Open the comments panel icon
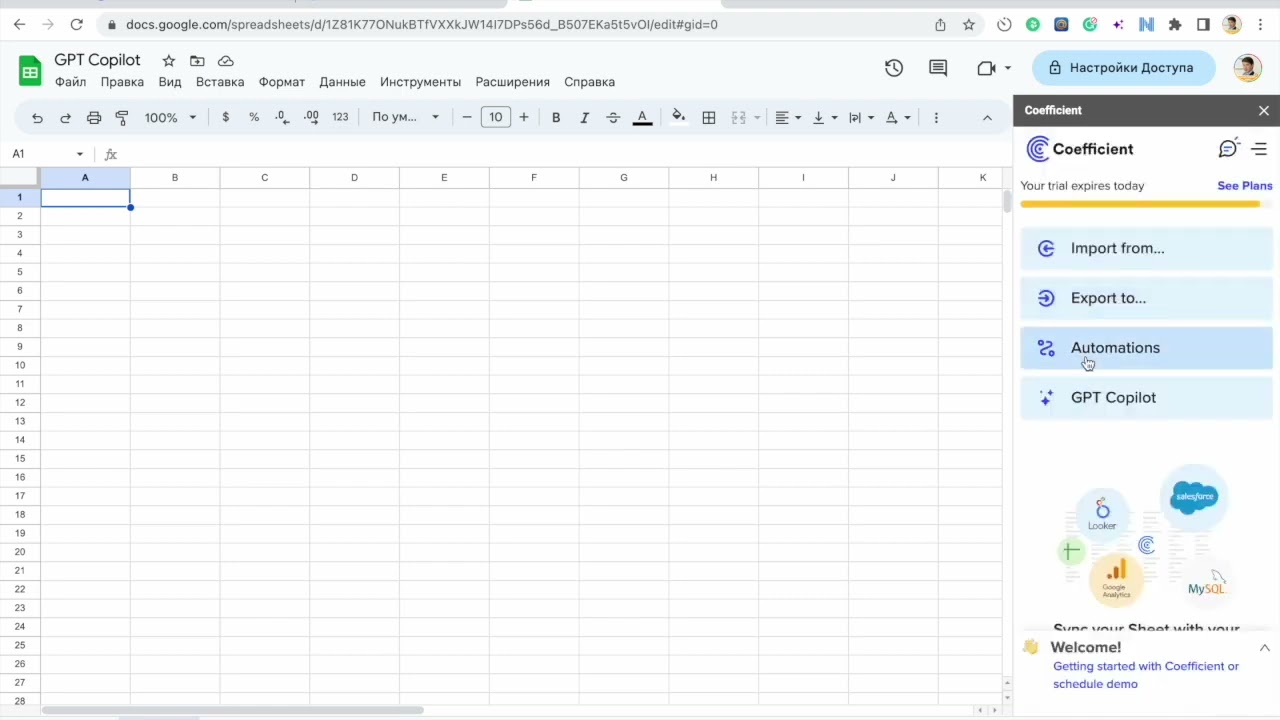The image size is (1280, 720). [x=938, y=68]
